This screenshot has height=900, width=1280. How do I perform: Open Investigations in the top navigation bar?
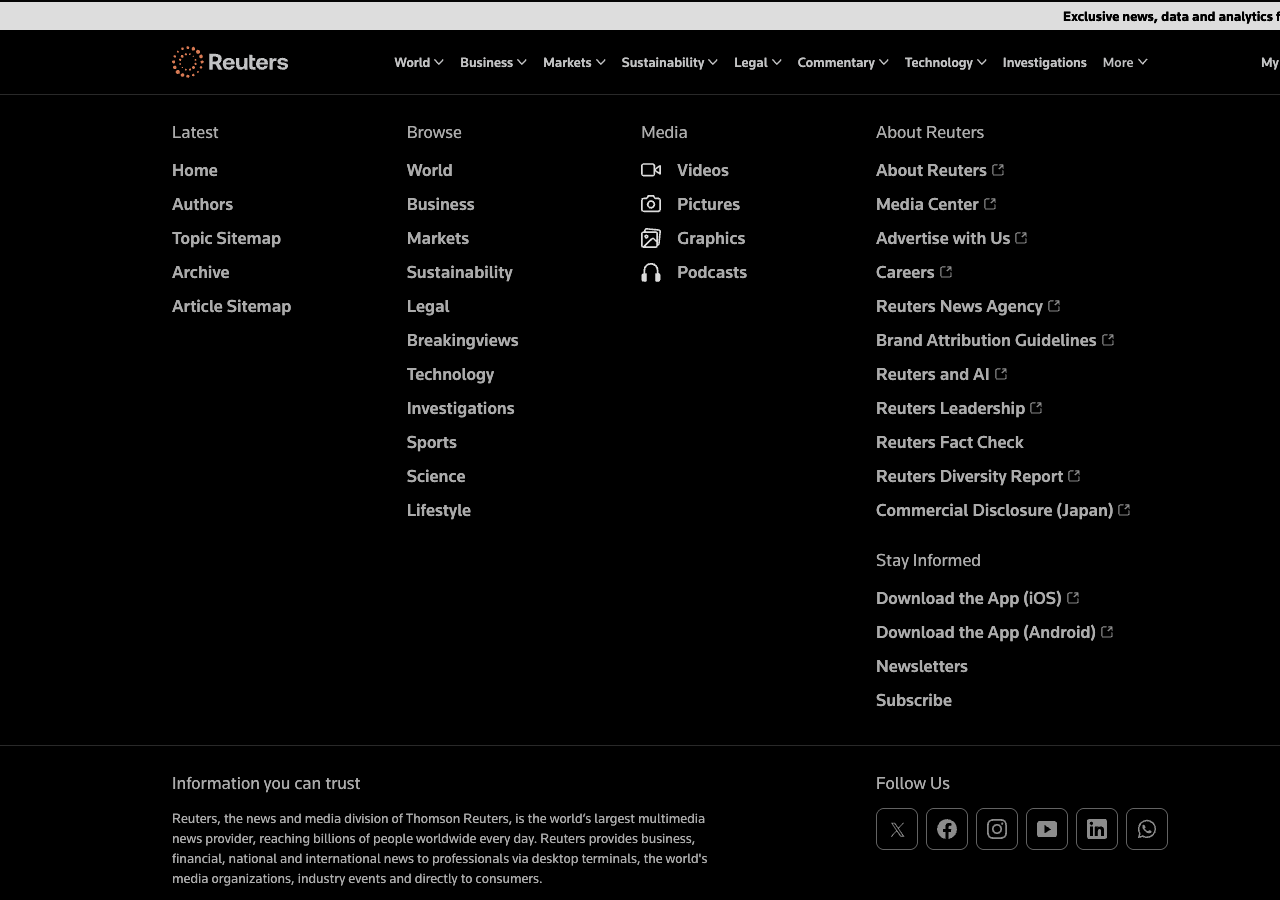1044,62
